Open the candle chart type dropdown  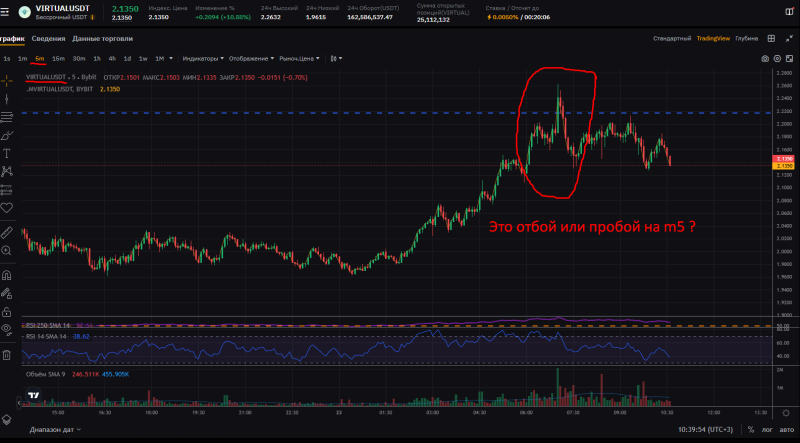click(x=336, y=59)
